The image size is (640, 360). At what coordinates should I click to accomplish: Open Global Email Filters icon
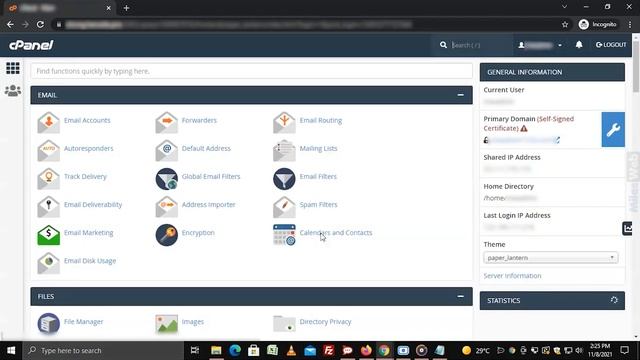click(x=167, y=178)
